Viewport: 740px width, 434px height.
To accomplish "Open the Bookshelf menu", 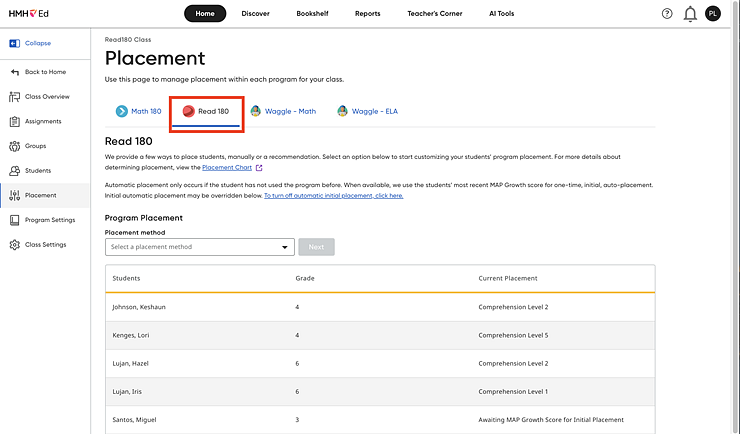I will (x=312, y=14).
